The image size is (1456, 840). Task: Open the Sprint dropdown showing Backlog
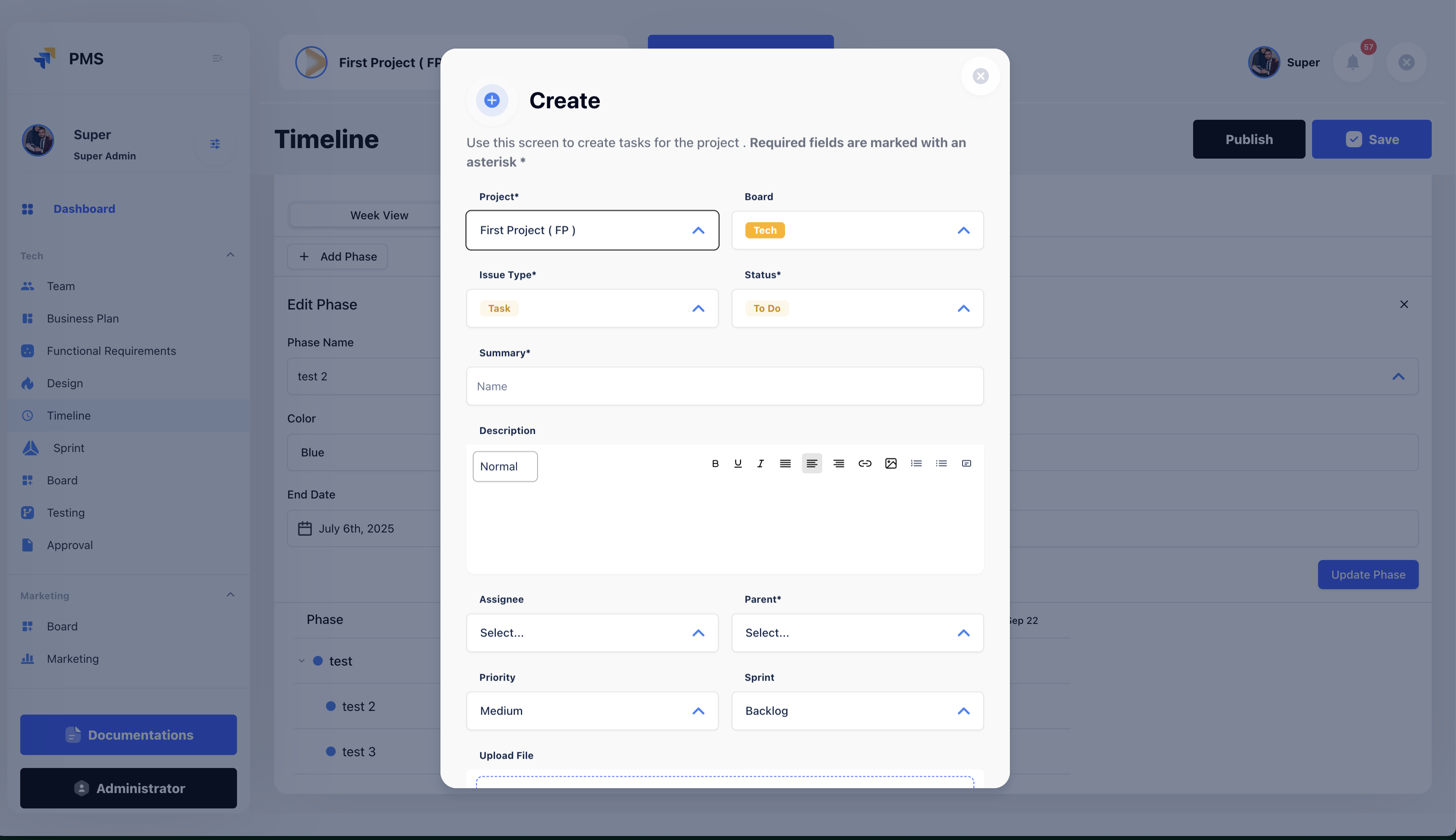[x=857, y=711]
